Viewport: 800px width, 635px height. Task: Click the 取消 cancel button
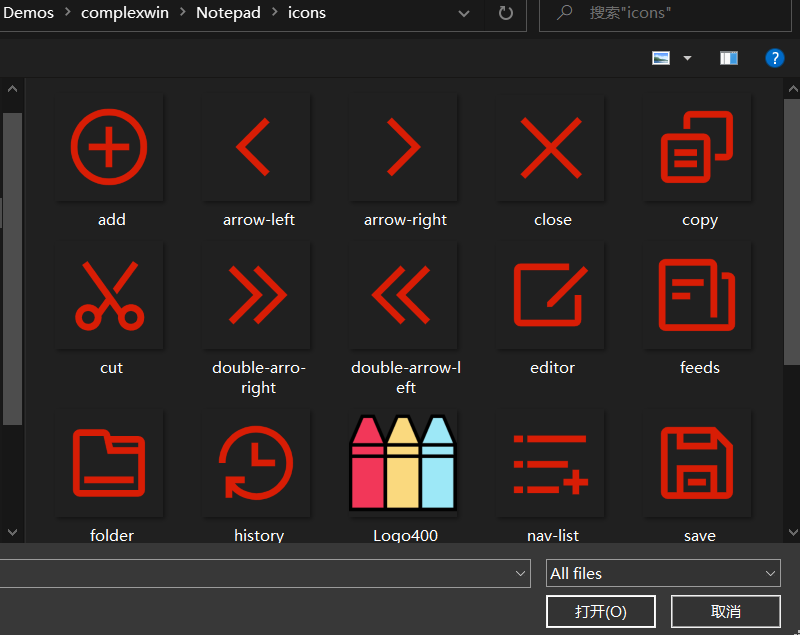(x=726, y=612)
